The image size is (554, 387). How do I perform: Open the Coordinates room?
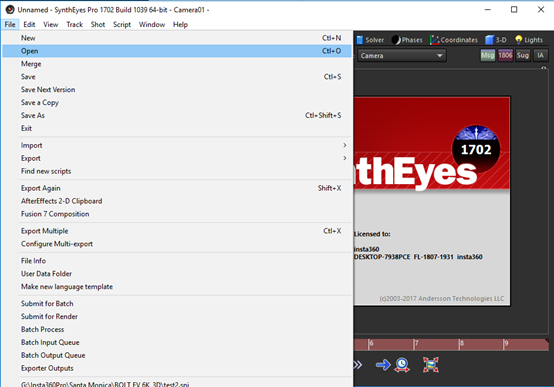click(x=454, y=40)
